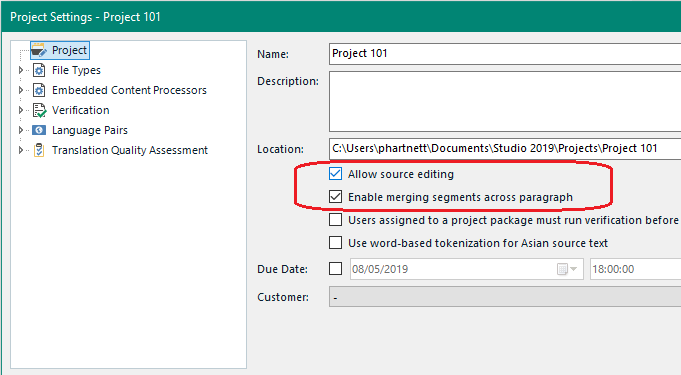This screenshot has width=681, height=375.
Task: Expand the Verification tree node arrow
Action: [20, 110]
